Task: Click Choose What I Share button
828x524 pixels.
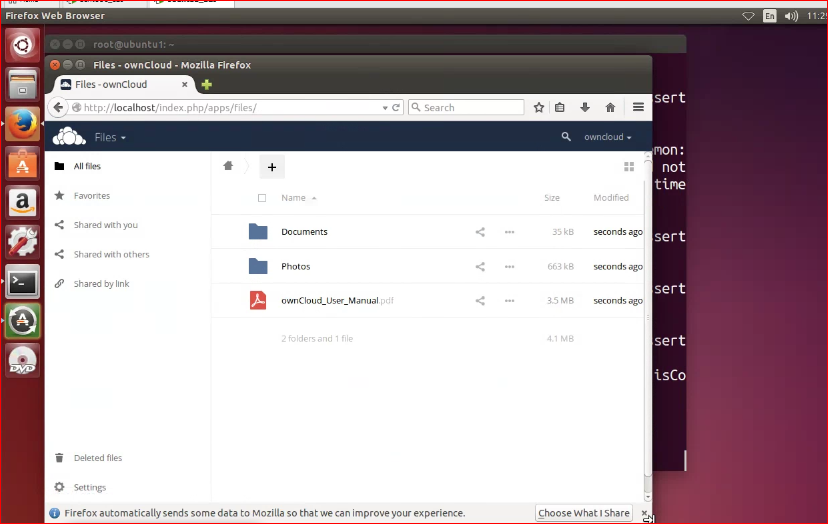Action: [584, 513]
